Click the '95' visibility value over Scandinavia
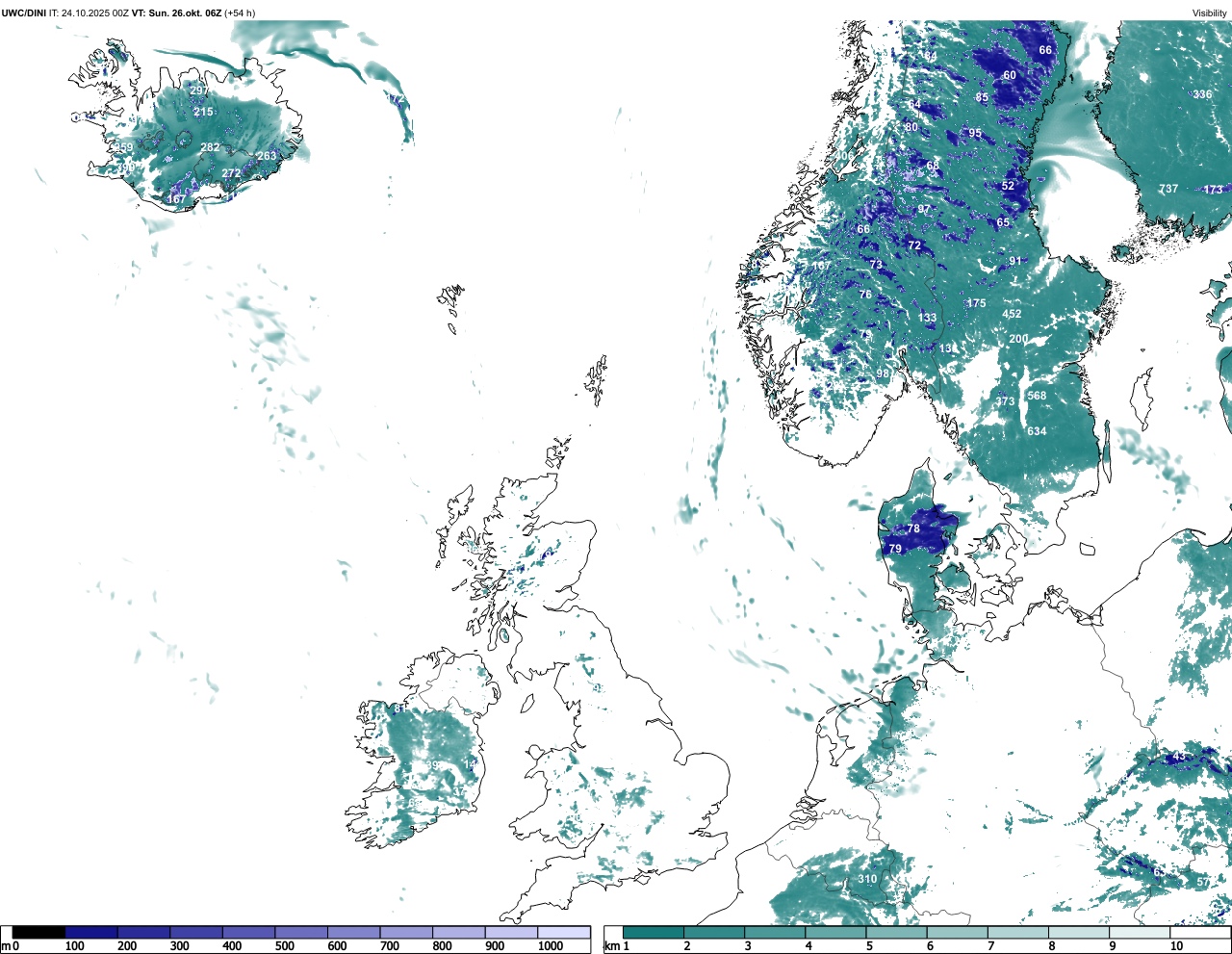The width and height of the screenshot is (1232, 954). [x=975, y=133]
